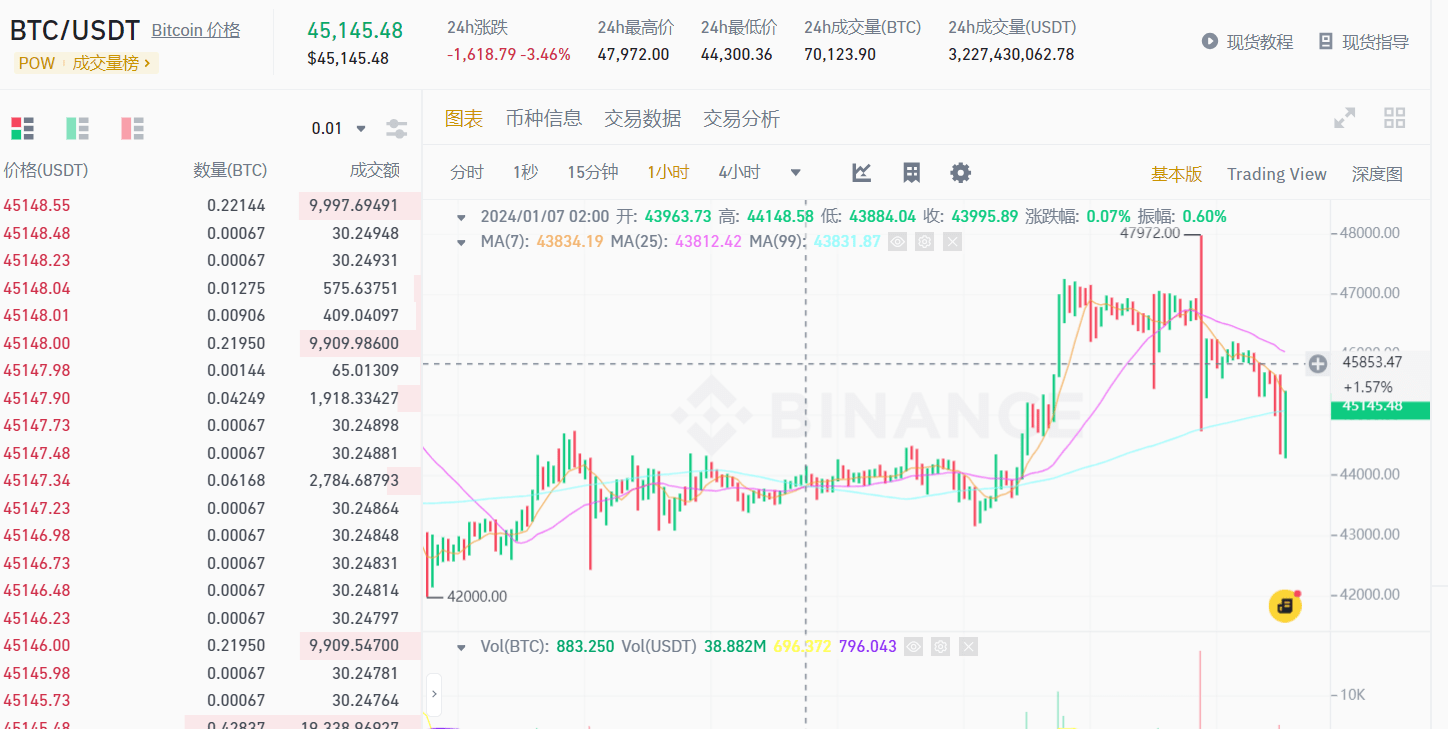Open the chart indicators icon
Screen dimensions: 1448x729
[861, 172]
